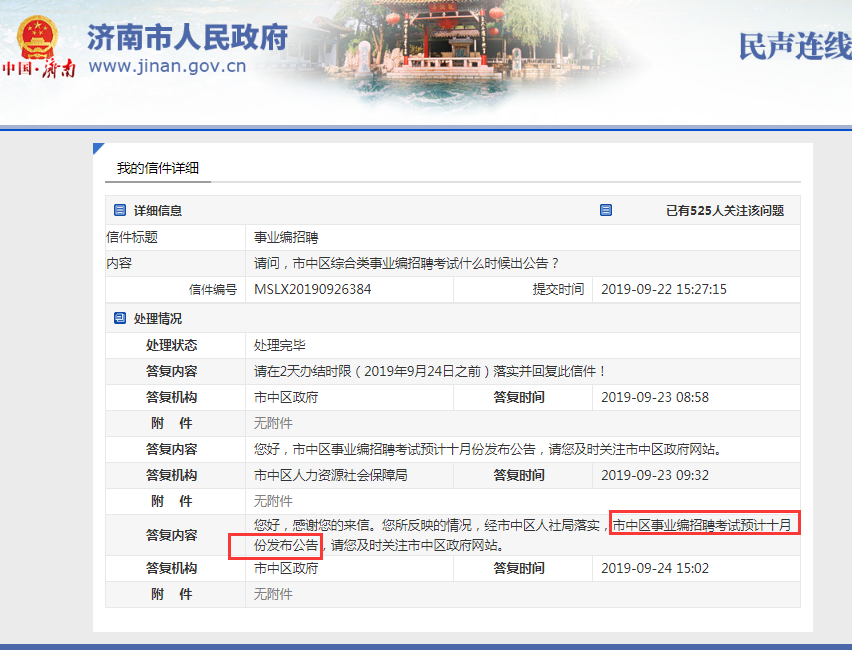Image resolution: width=852 pixels, height=650 pixels.
Task: Click the 处理状态 label
Action: pyautogui.click(x=171, y=346)
